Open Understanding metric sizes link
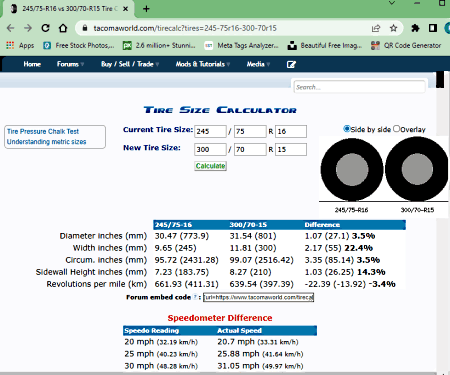Image resolution: width=450 pixels, height=375 pixels. (x=46, y=142)
